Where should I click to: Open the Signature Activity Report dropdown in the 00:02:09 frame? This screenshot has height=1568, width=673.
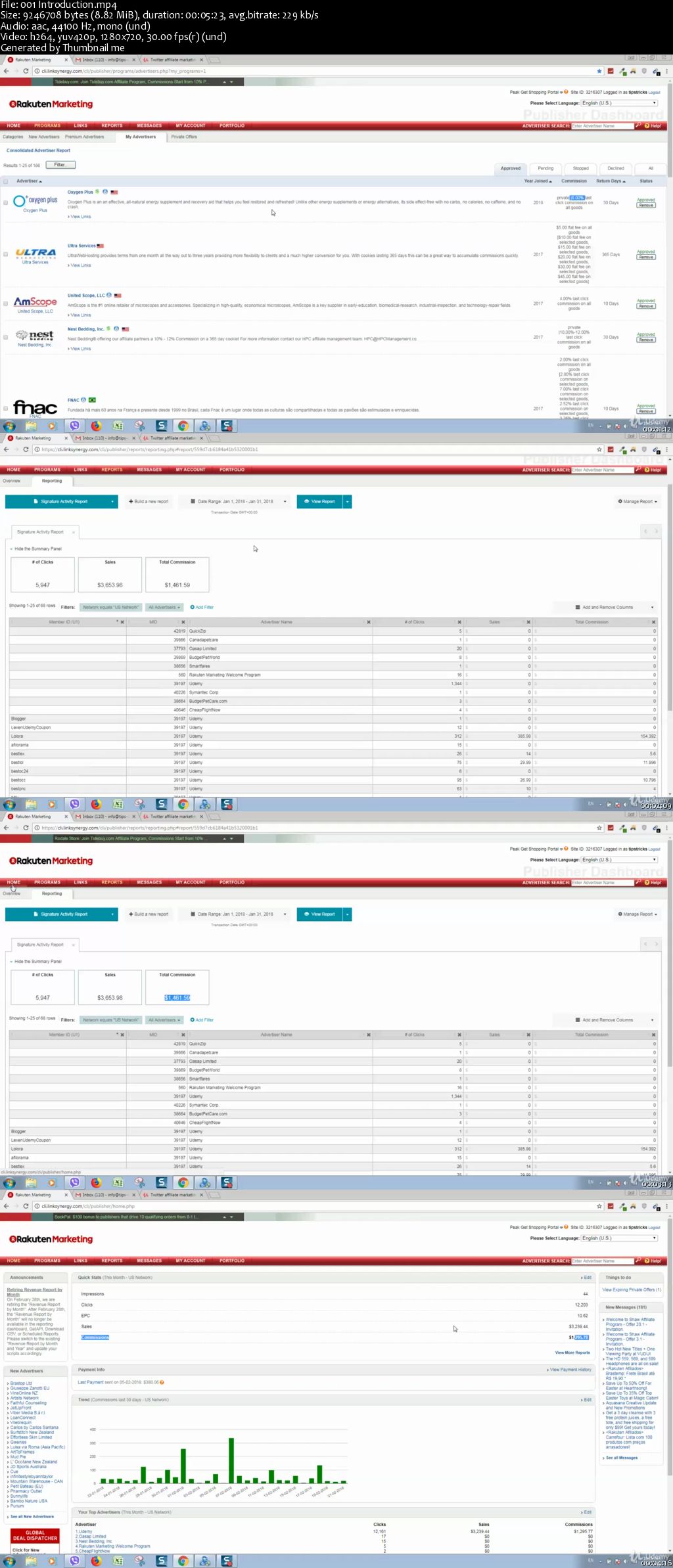[112, 501]
